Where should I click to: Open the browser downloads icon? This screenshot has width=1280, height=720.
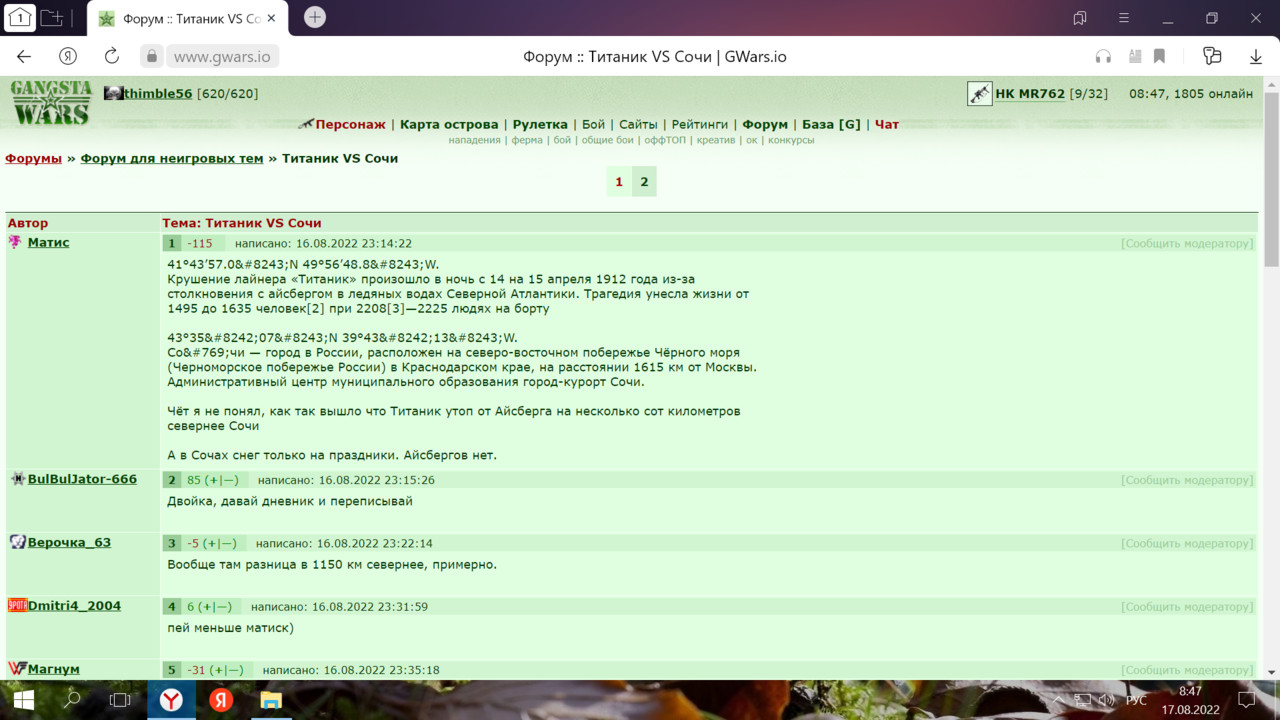coord(1258,56)
